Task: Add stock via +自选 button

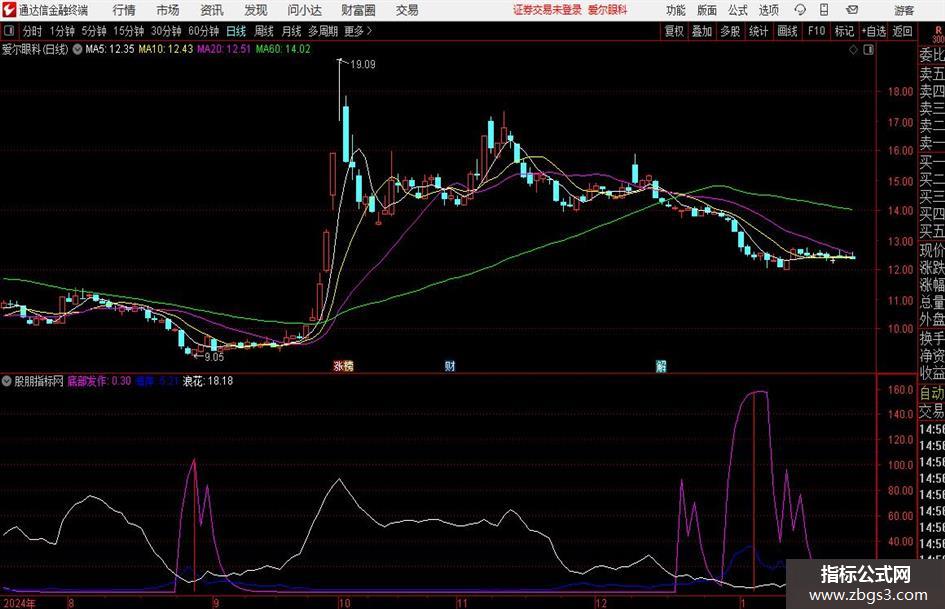Action: coord(874,31)
